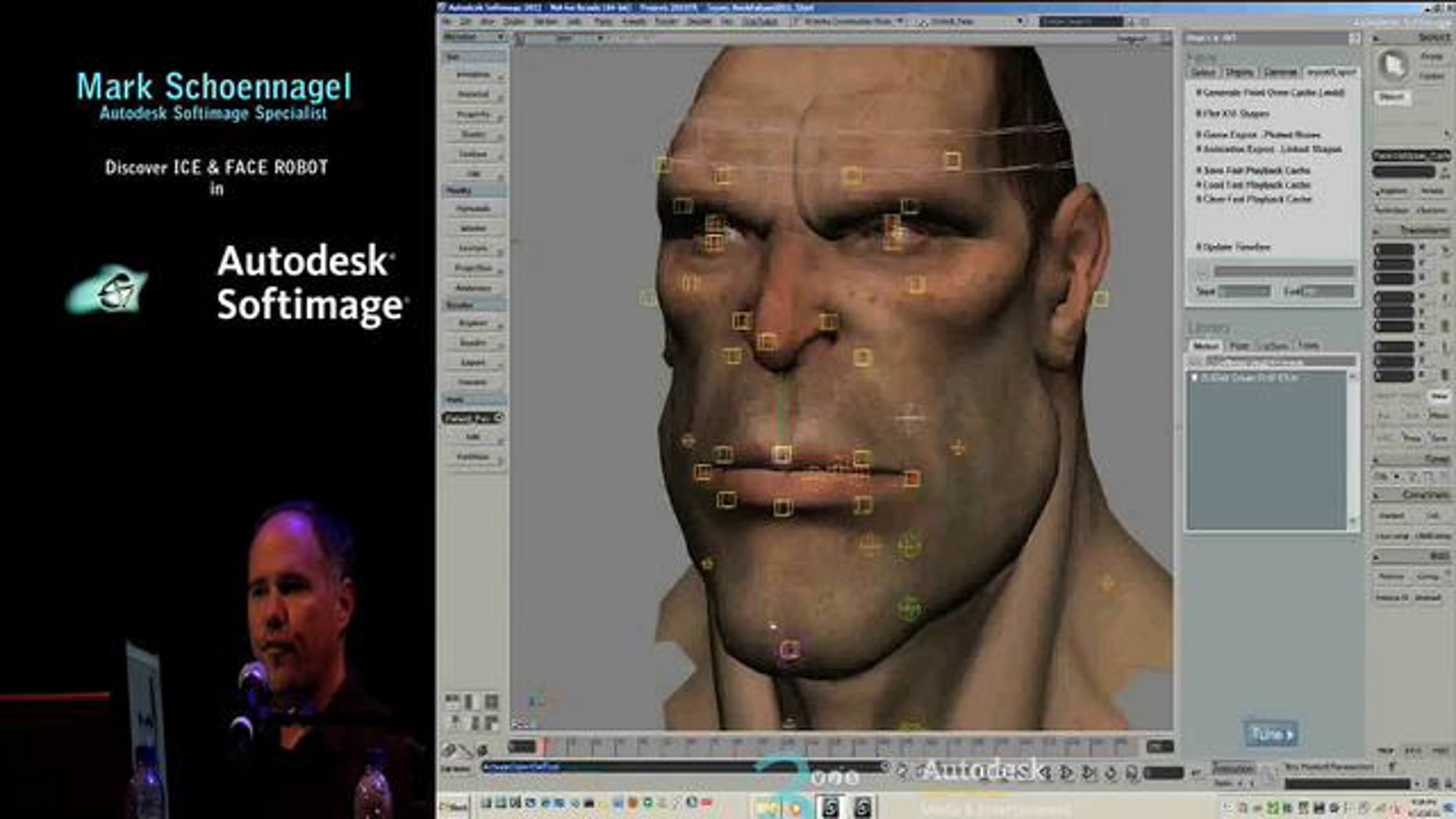Viewport: 1456px width, 819px height.
Task: Click the object selection arrow icon in Select panel
Action: pos(1394,65)
